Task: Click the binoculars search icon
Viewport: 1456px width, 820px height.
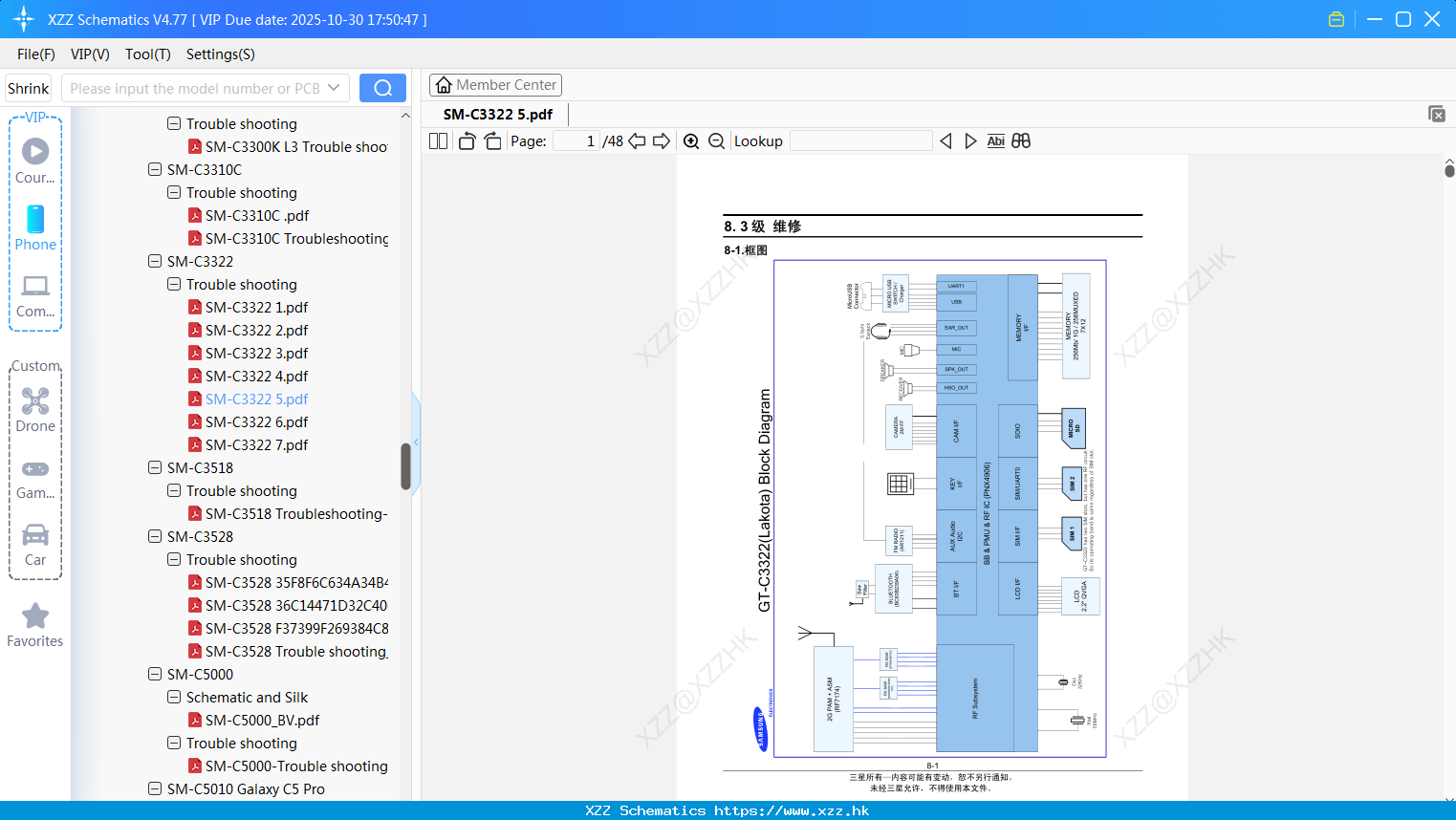Action: [x=1021, y=140]
